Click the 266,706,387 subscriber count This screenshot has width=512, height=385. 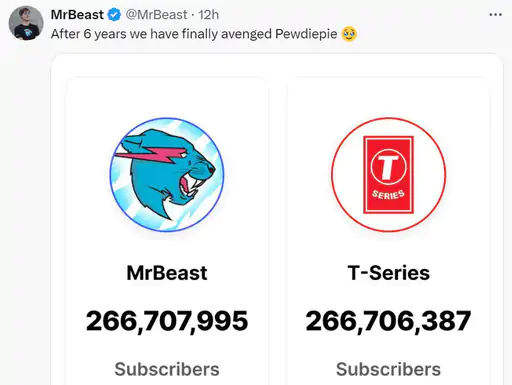[x=388, y=321]
